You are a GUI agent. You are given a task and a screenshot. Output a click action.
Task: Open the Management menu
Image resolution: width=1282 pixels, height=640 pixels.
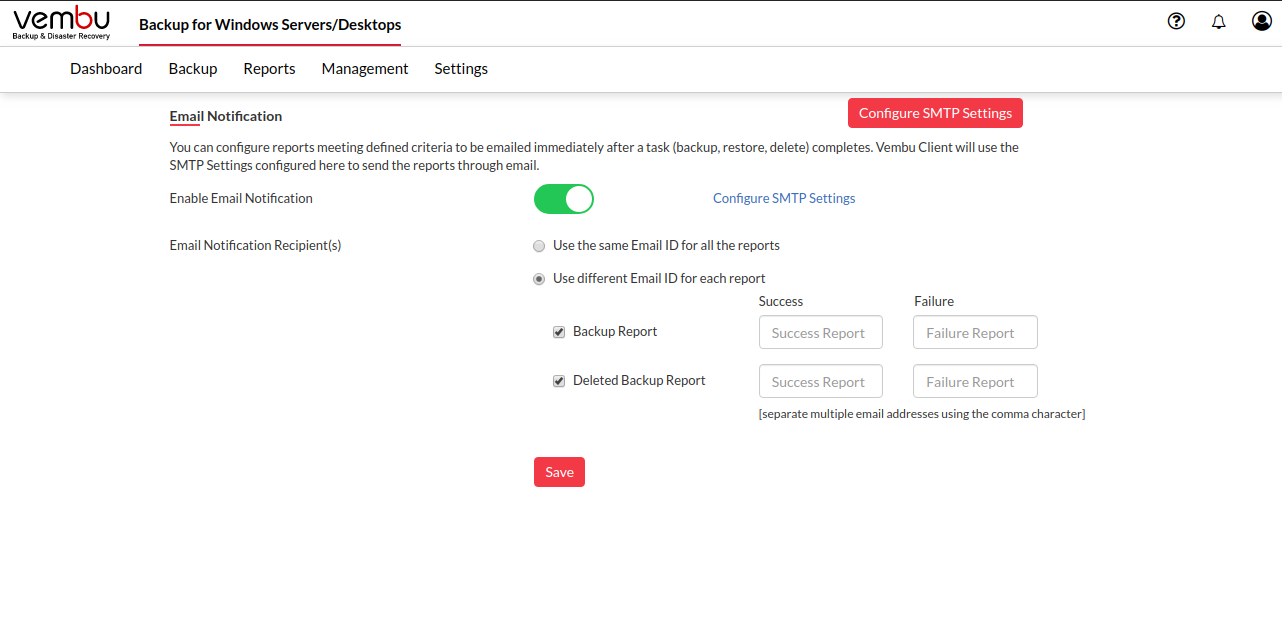365,69
